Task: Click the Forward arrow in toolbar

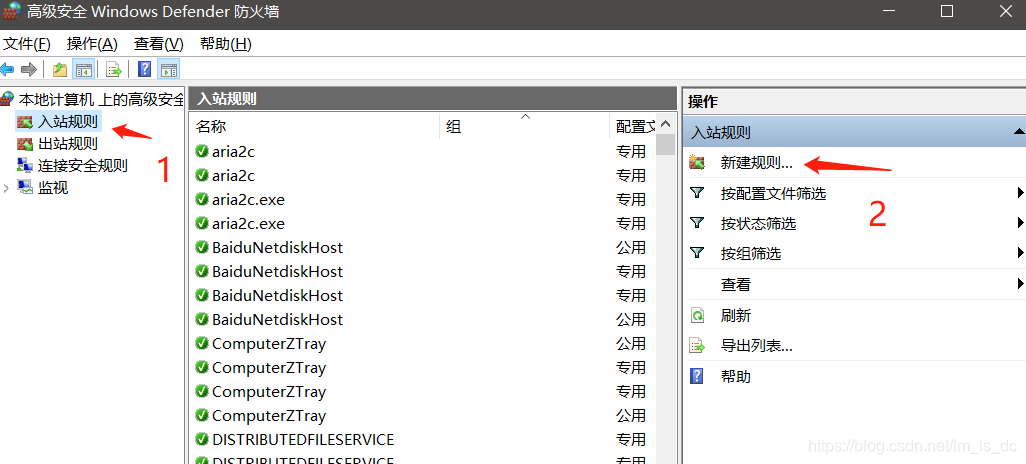Action: click(x=29, y=69)
